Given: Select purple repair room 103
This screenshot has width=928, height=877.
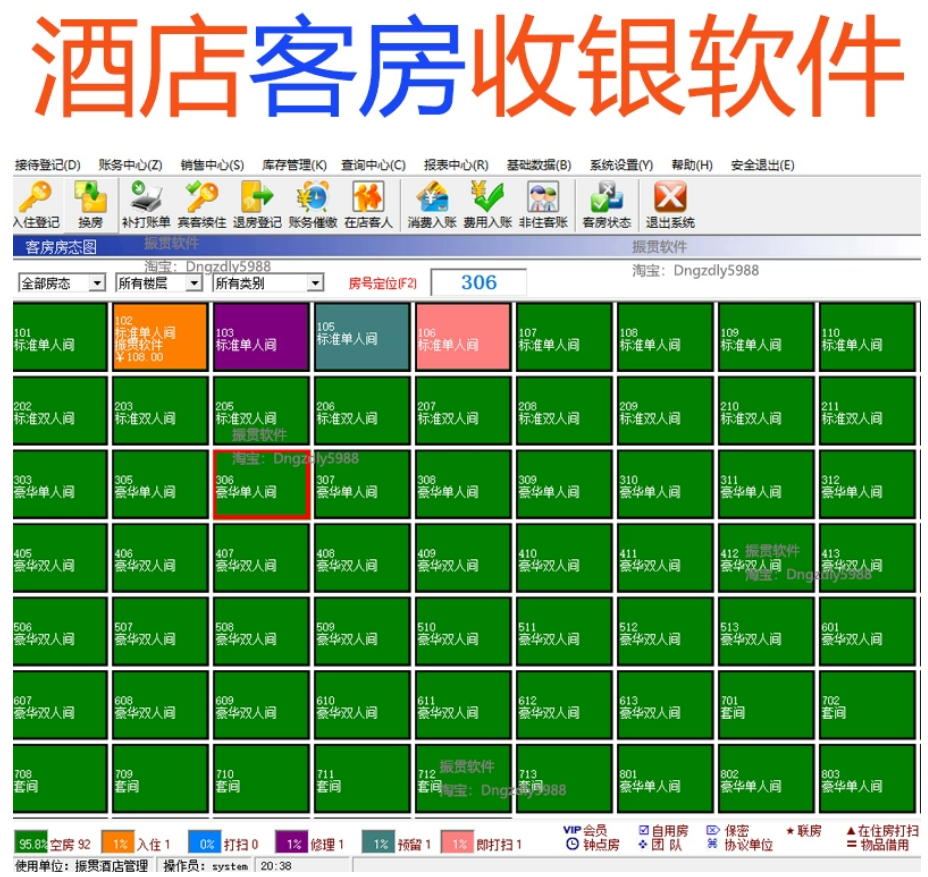Looking at the screenshot, I should coord(261,337).
